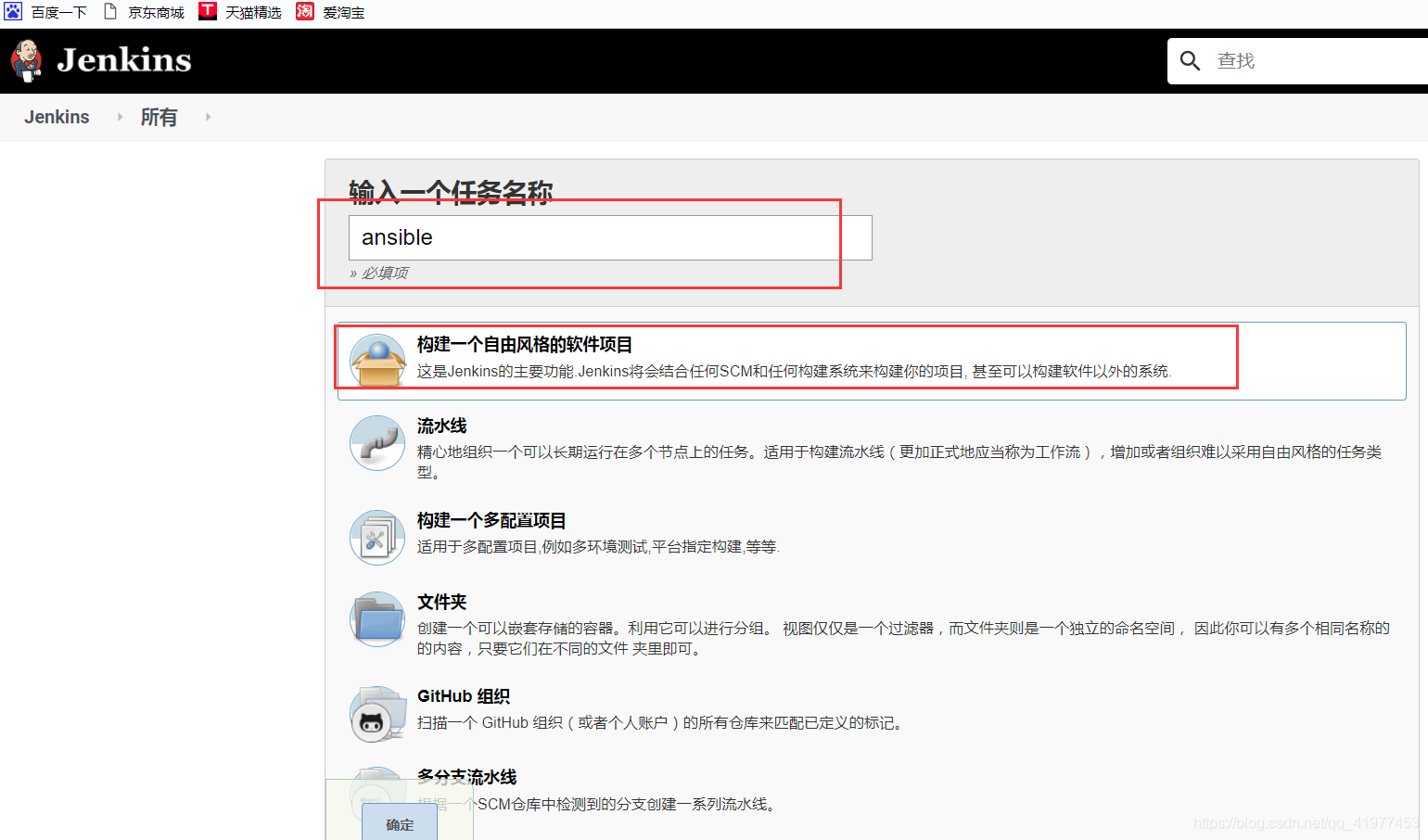Open the 爱淘宝 bookmark
Viewport: 1428px width, 840px height.
tap(344, 12)
